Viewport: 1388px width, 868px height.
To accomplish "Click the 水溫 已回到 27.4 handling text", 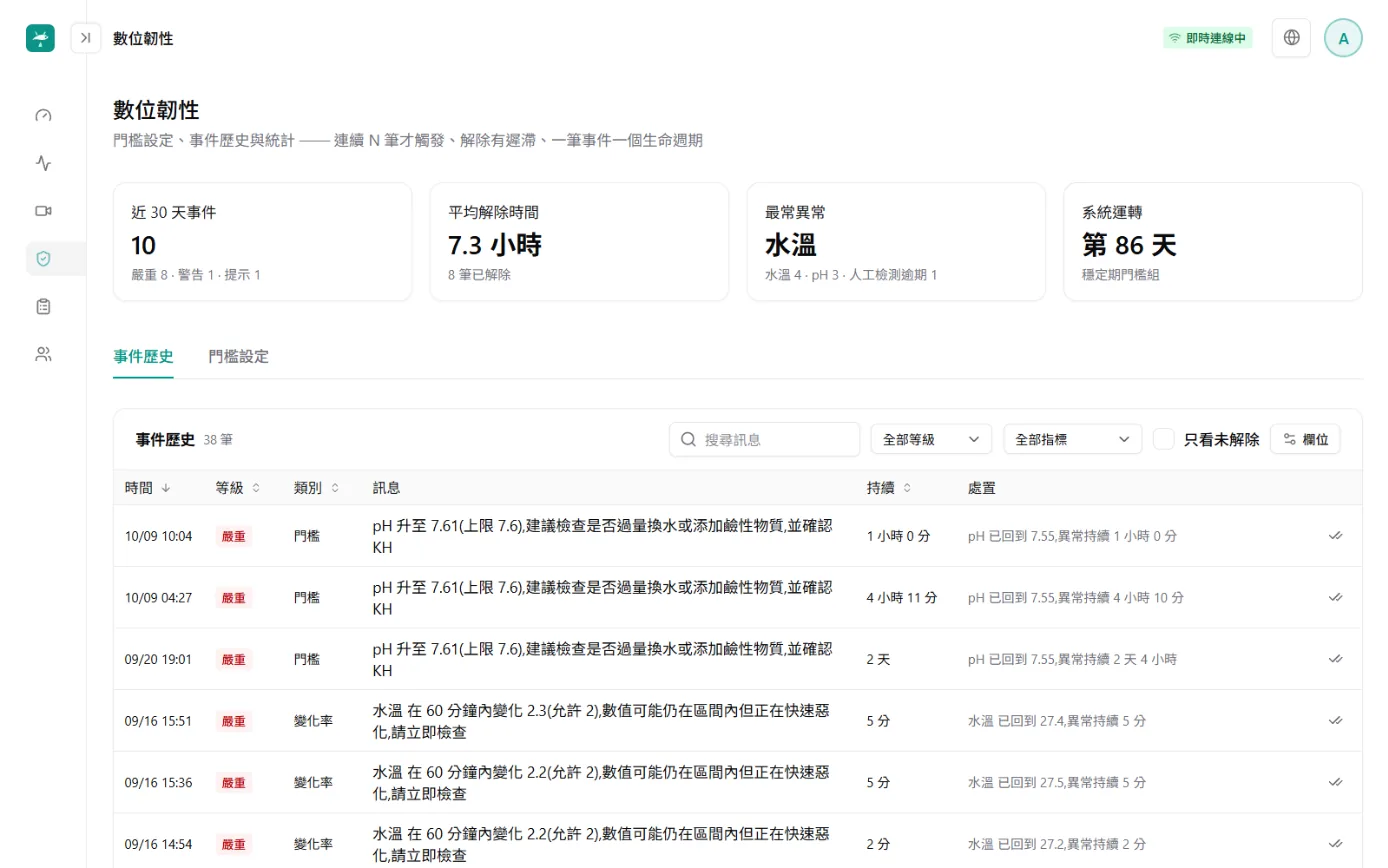I will click(x=1057, y=721).
